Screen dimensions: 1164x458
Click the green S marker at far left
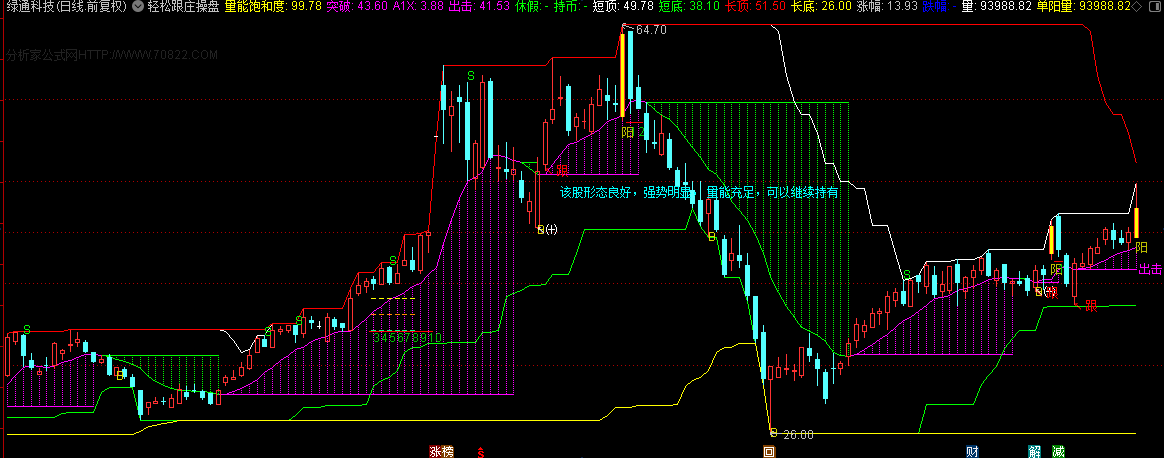coord(27,329)
